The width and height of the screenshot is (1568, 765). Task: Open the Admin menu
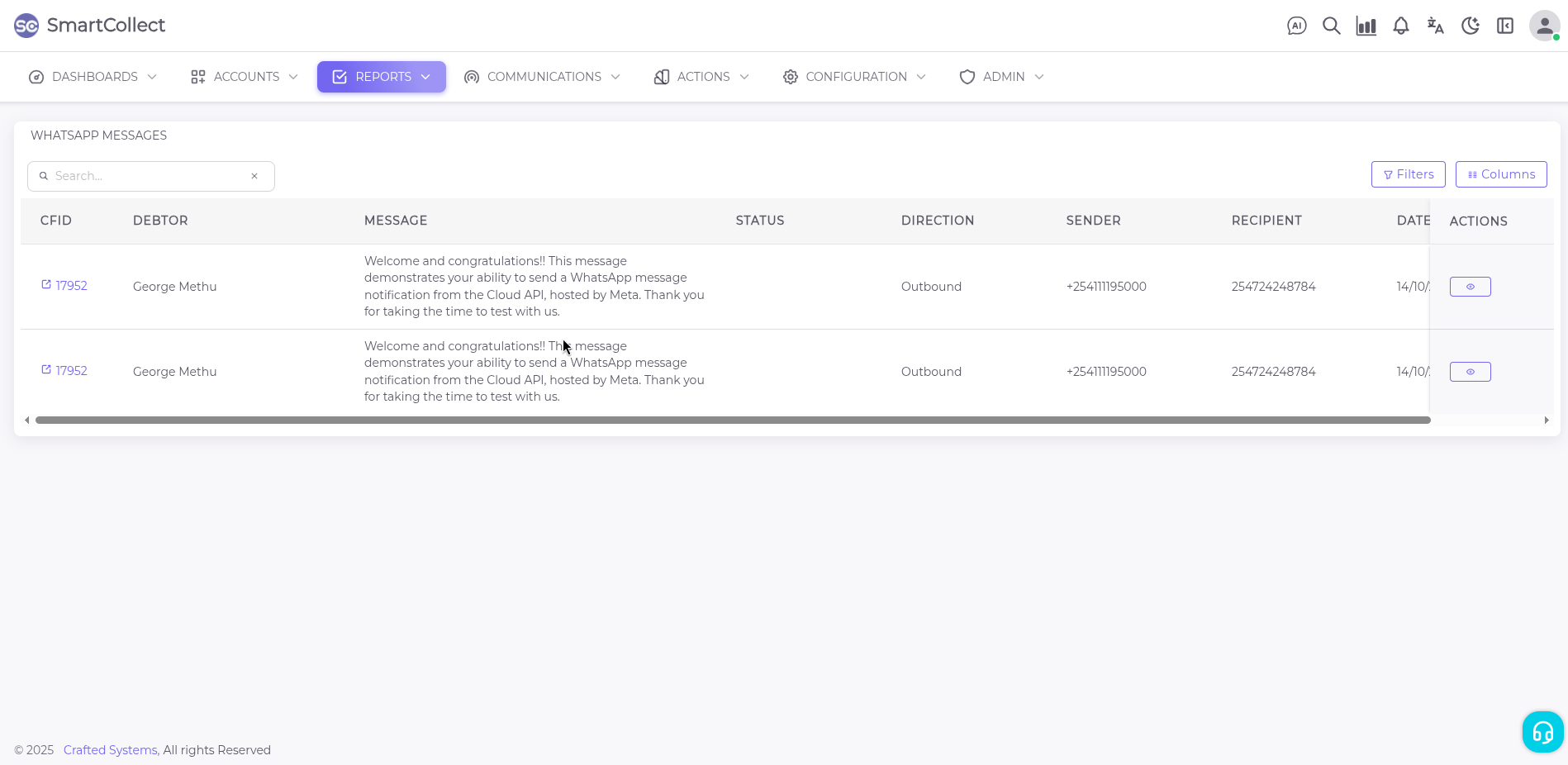[x=1001, y=77]
